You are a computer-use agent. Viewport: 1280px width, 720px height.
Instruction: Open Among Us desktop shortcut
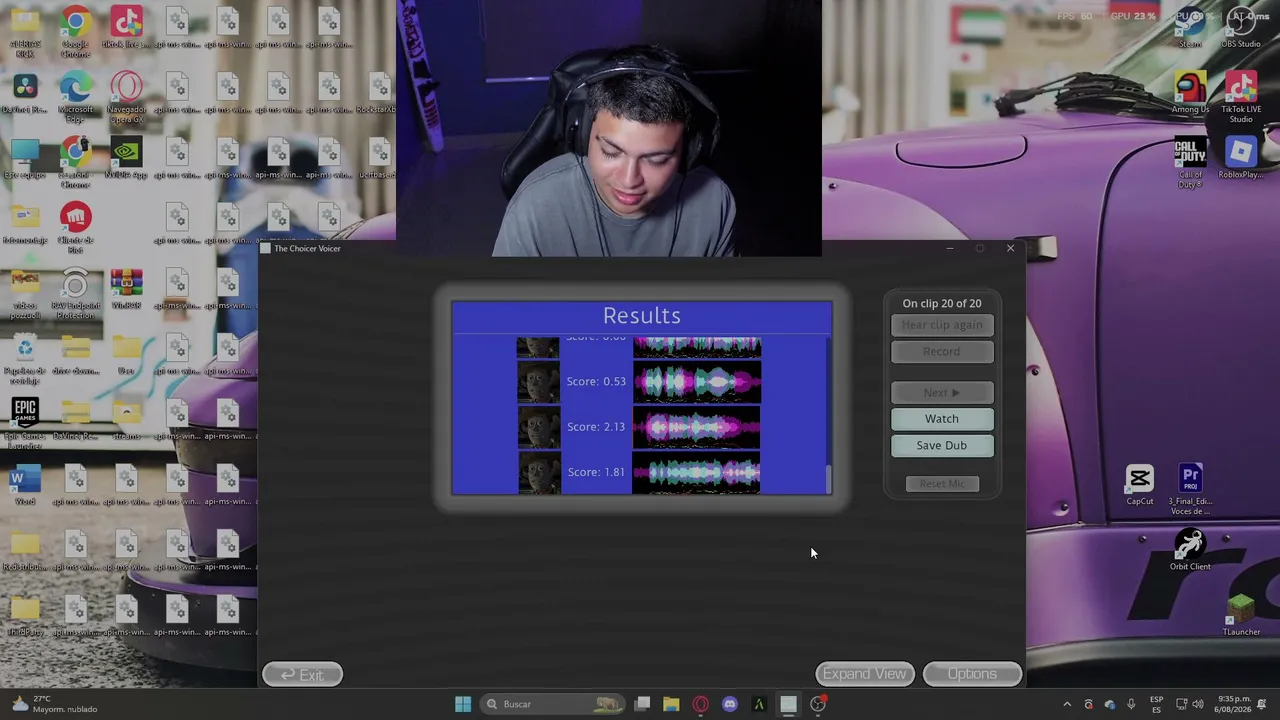[x=1190, y=93]
